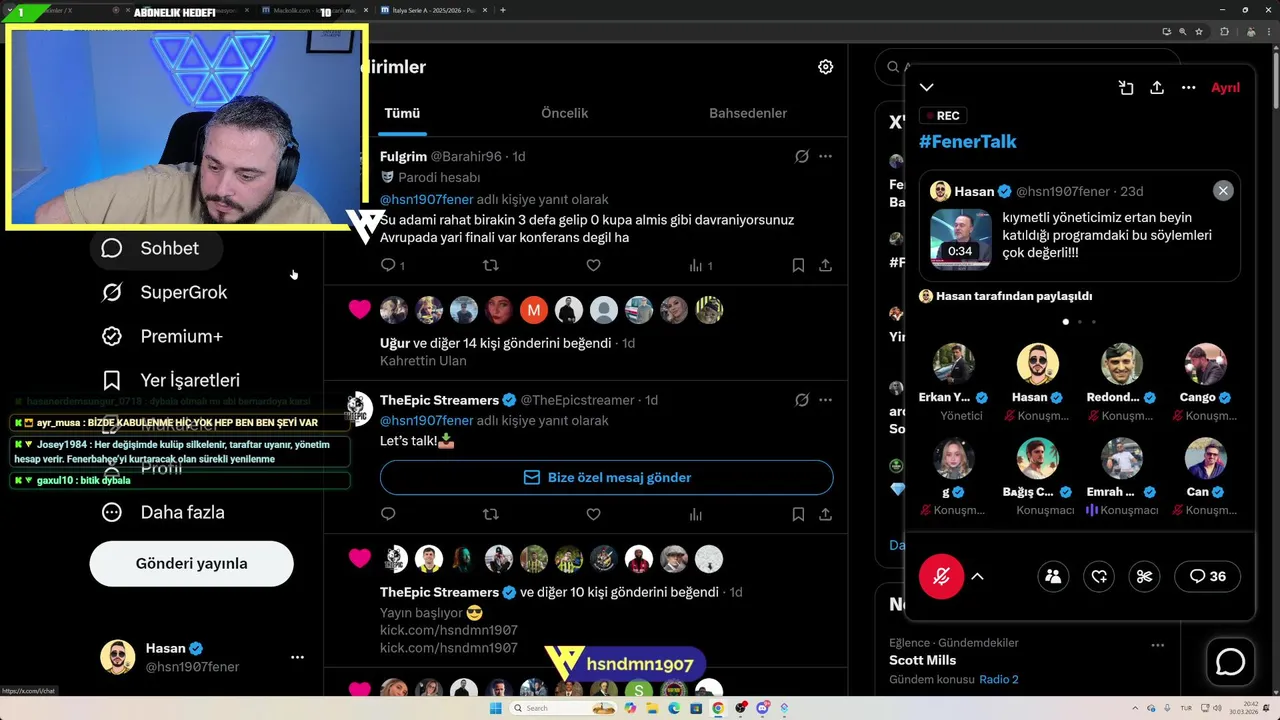Reply to TheEpic Streamers Let's talk post
Viewport: 1280px width, 720px height.
pos(389,514)
